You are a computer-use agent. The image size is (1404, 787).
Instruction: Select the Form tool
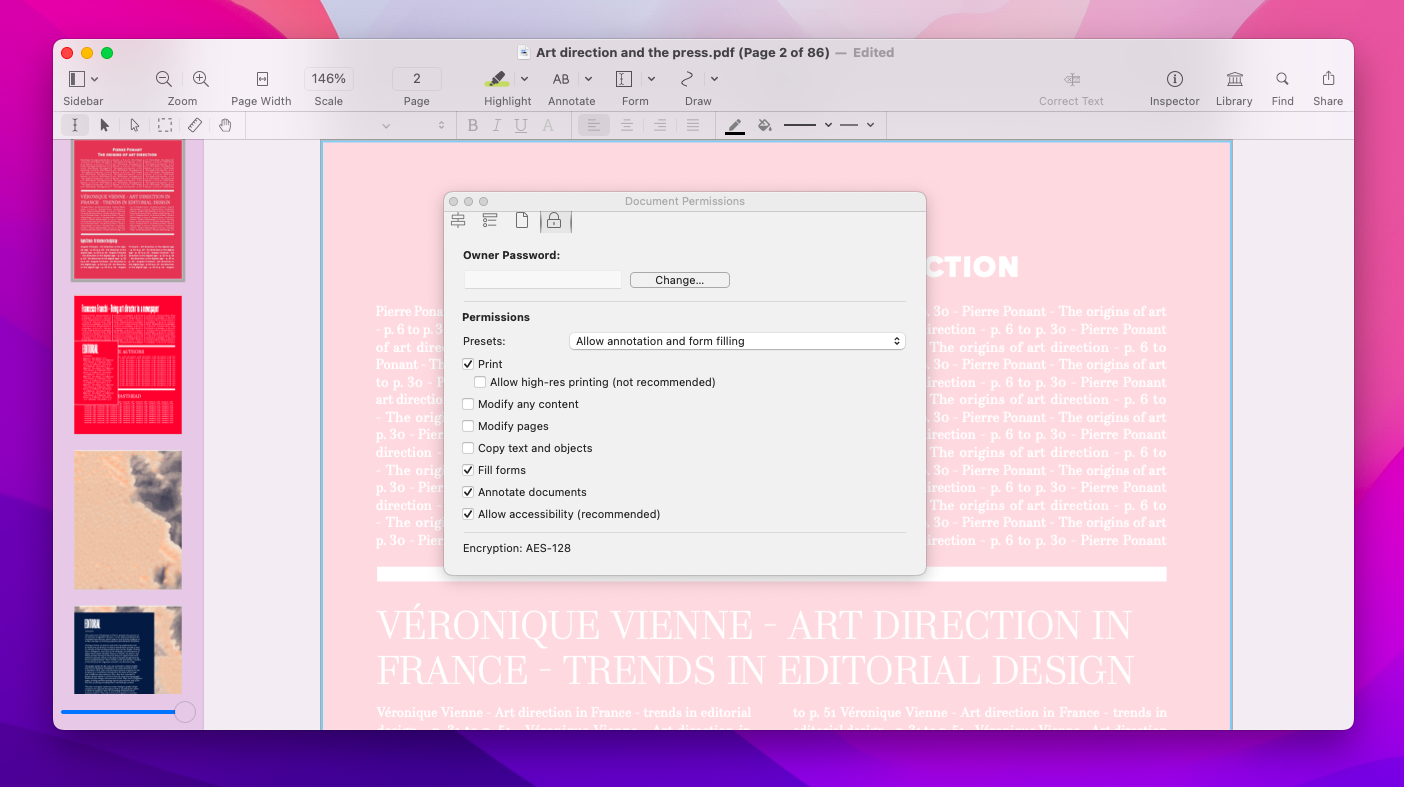point(623,79)
